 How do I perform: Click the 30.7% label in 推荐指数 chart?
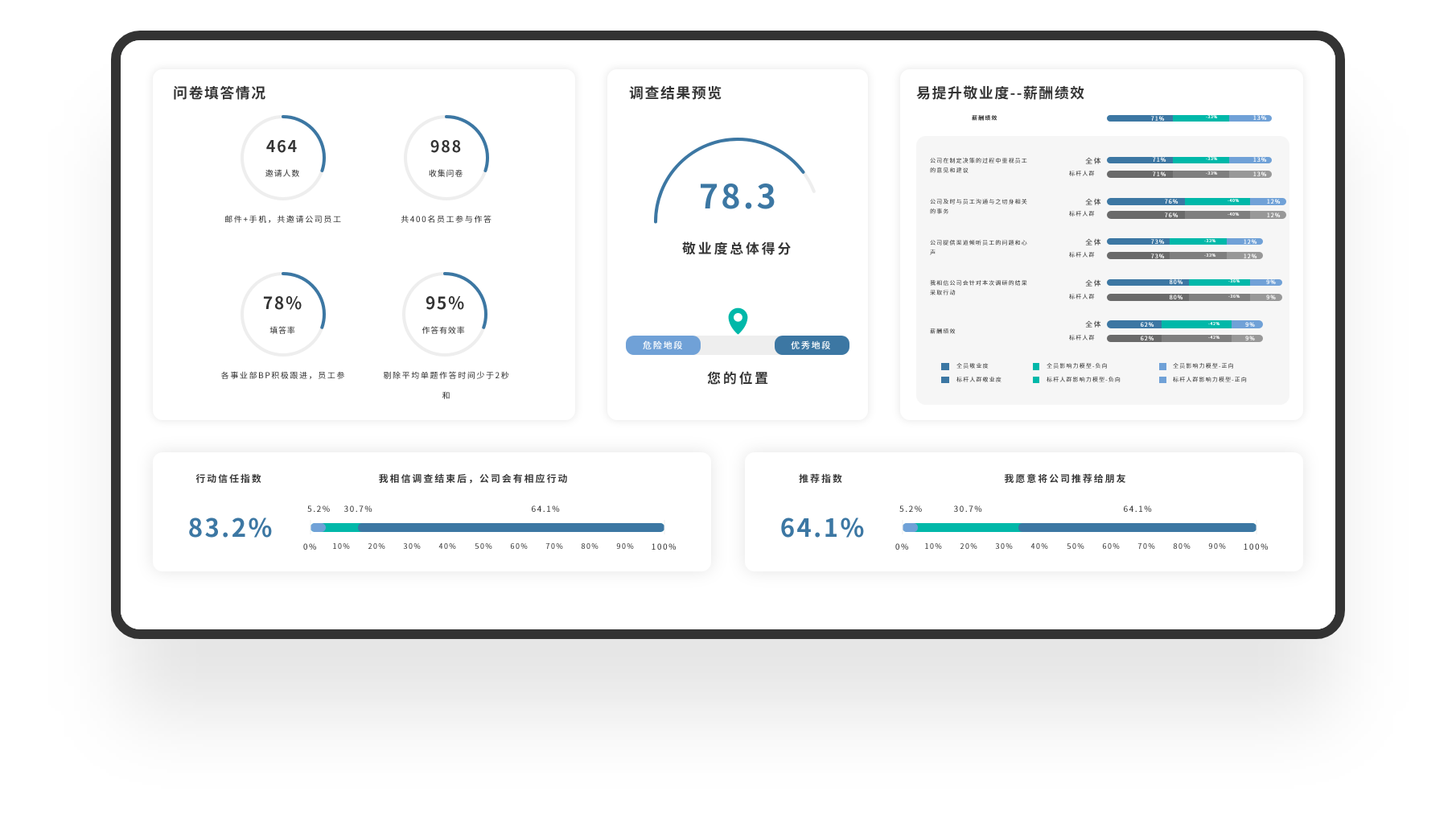(x=968, y=509)
